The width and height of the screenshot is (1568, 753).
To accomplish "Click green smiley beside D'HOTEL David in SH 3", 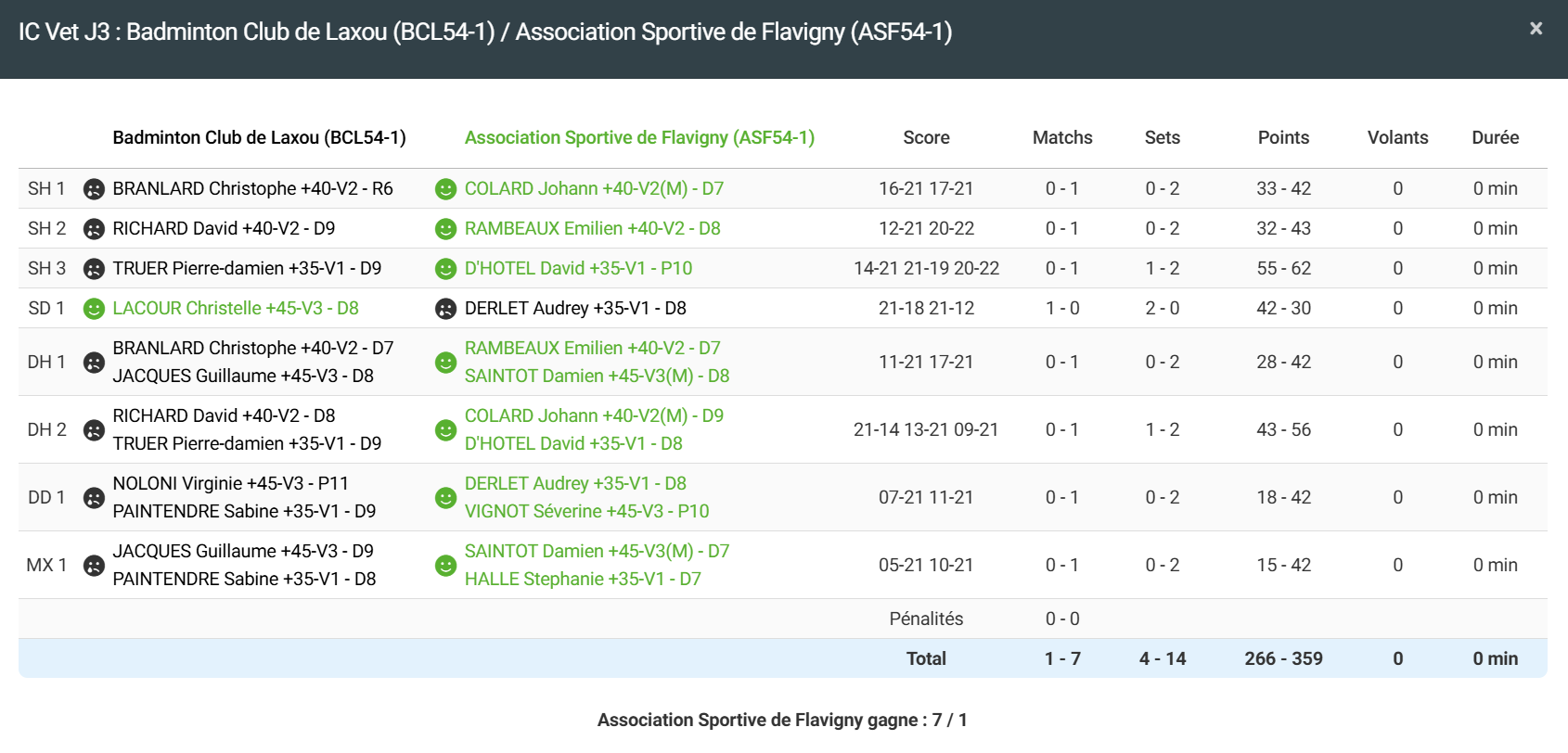I will click(x=445, y=269).
